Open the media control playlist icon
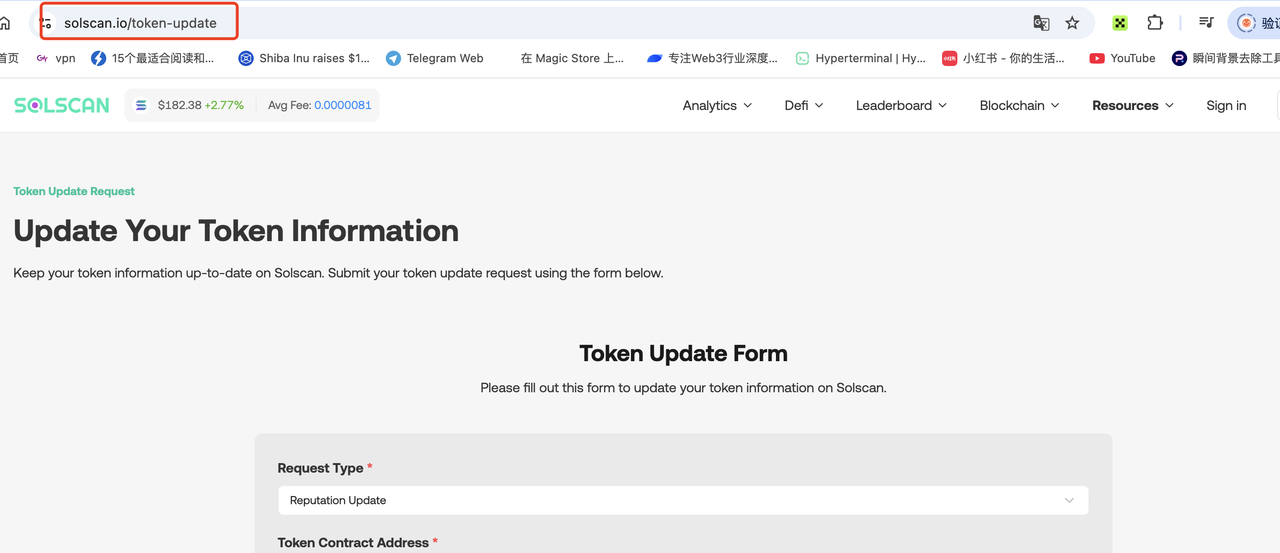 point(1207,22)
